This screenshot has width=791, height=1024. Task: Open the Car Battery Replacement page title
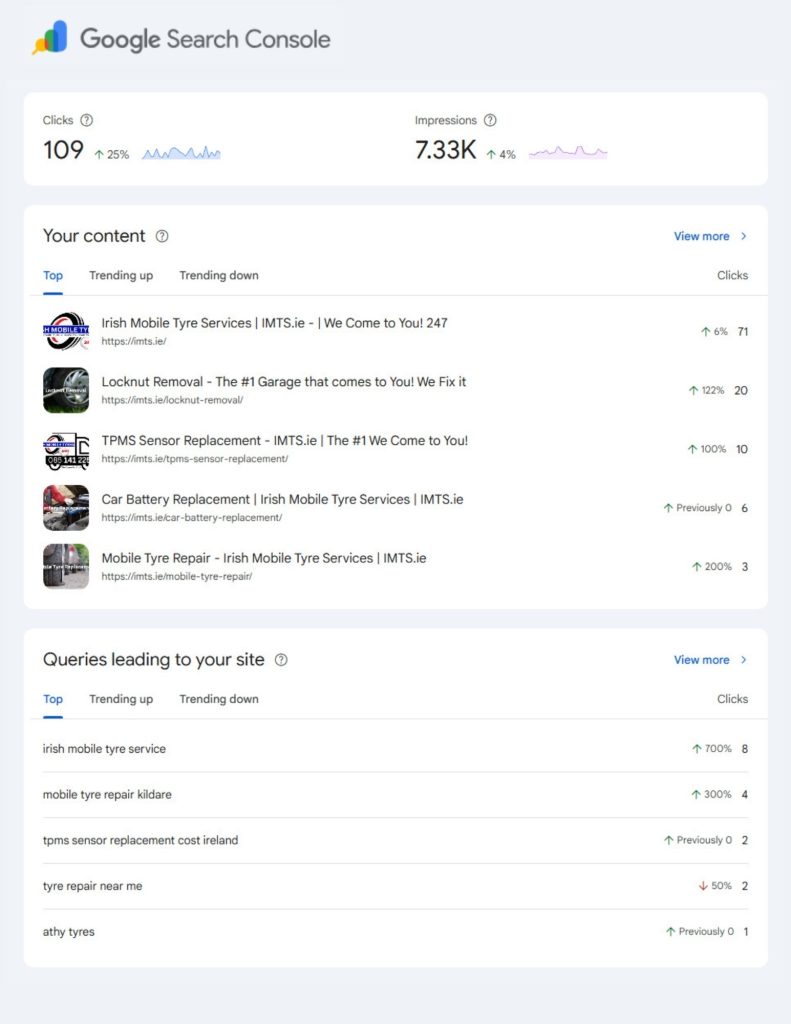click(282, 499)
